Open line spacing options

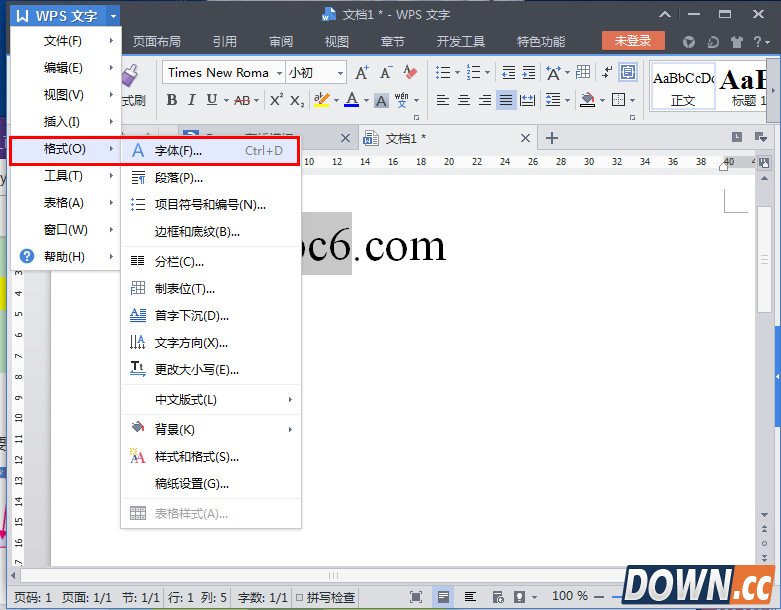pos(553,100)
